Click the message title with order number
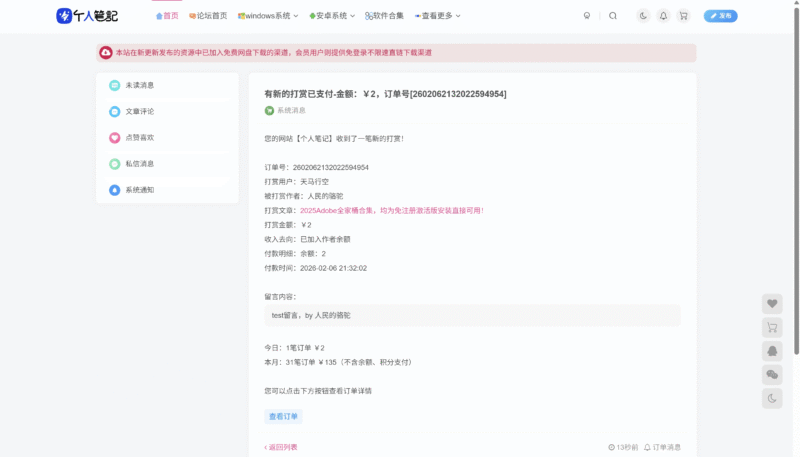Screen dimensions: 800x457 385,94
